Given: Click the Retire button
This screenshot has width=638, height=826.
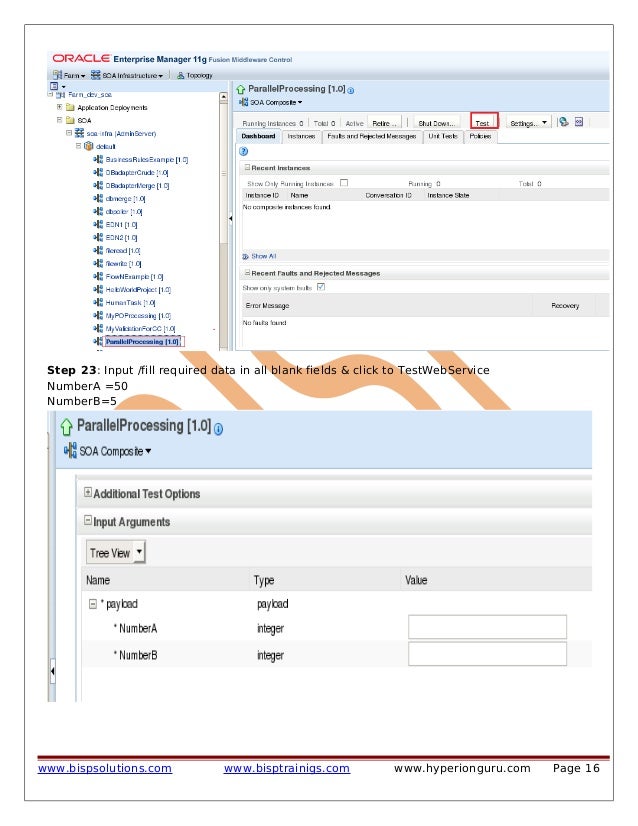Looking at the screenshot, I should 385,123.
